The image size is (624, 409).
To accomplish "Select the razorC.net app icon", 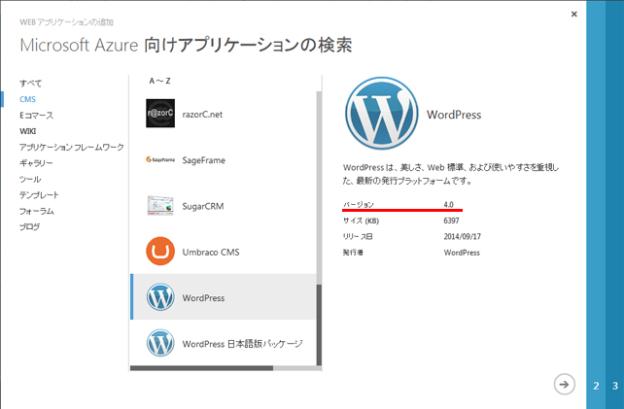I will pyautogui.click(x=160, y=113).
